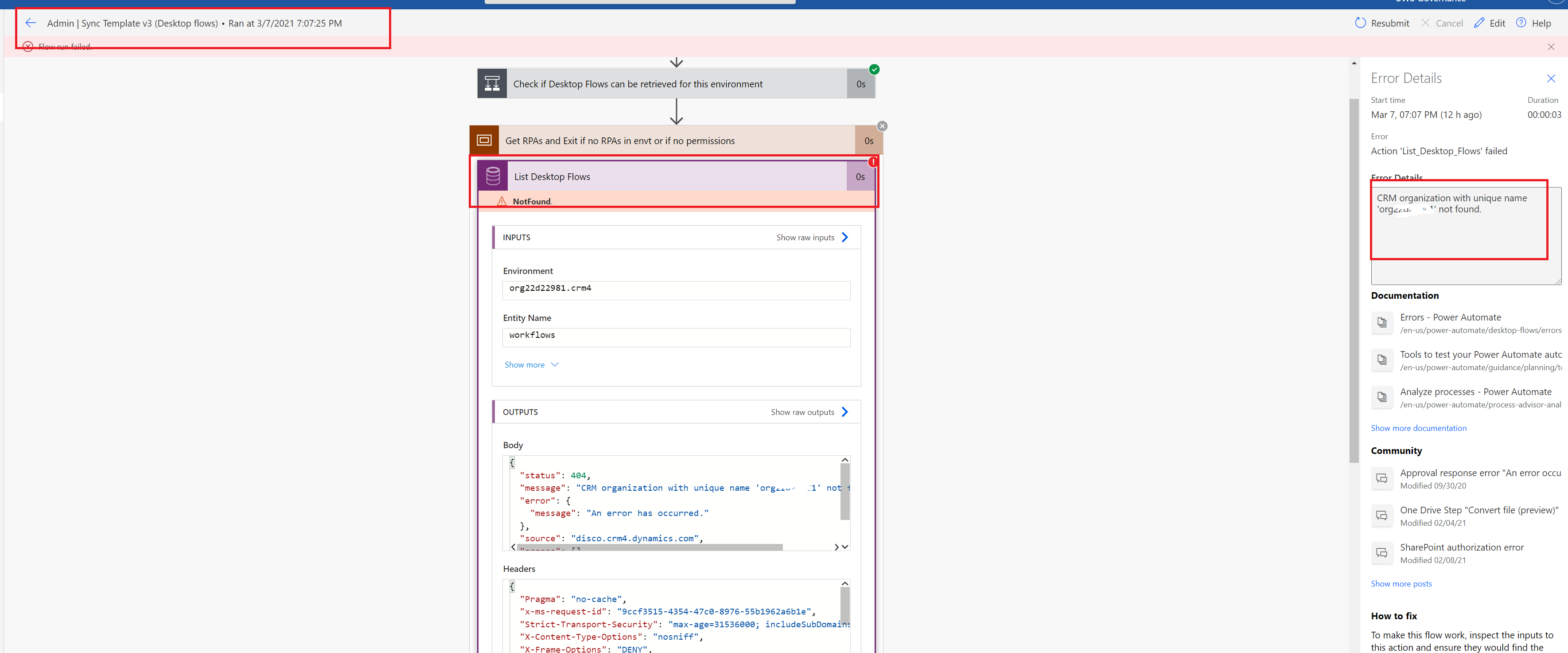The height and width of the screenshot is (653, 1568).
Task: Click the 'Analyze processes' documentation page icon
Action: tap(1382, 397)
